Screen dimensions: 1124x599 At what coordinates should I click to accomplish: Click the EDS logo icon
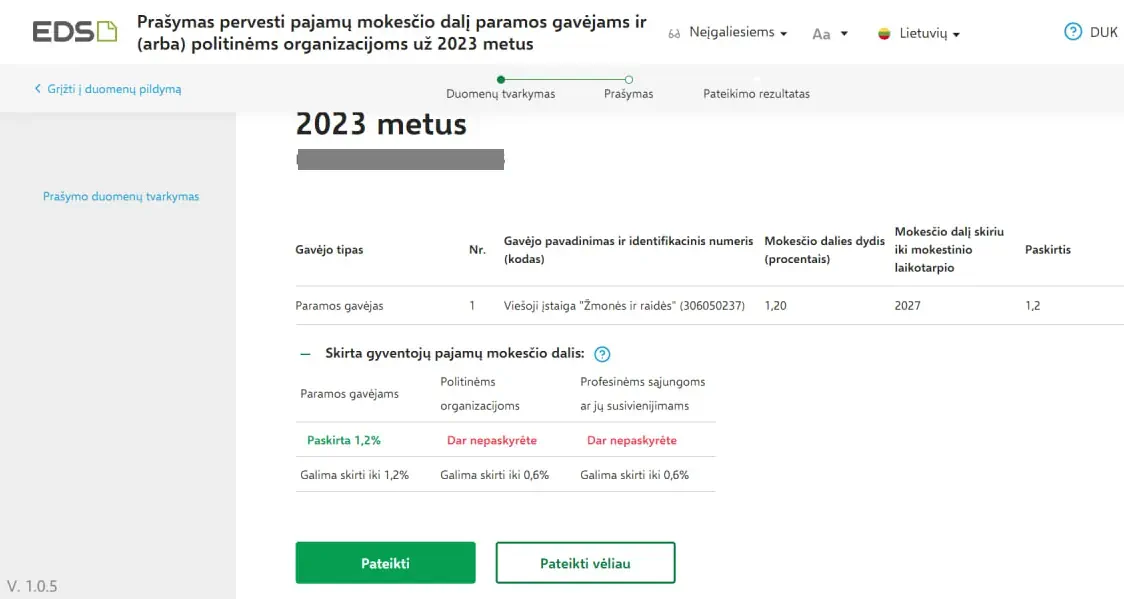pos(75,32)
